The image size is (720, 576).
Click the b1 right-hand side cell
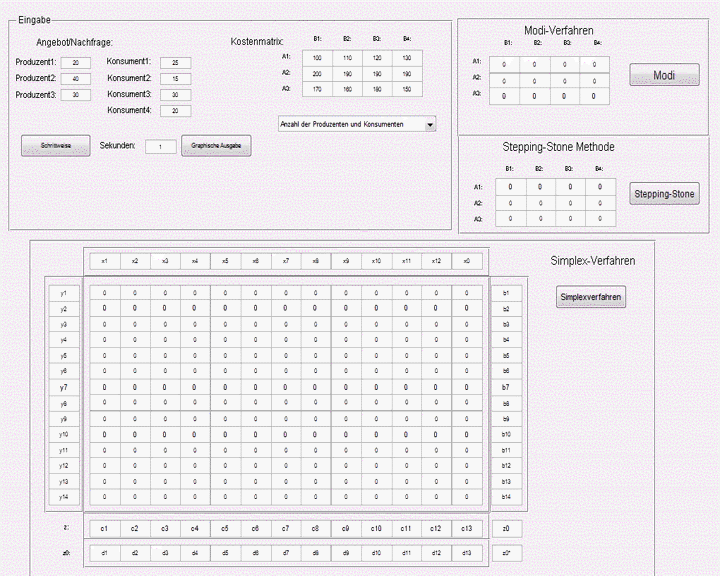506,293
